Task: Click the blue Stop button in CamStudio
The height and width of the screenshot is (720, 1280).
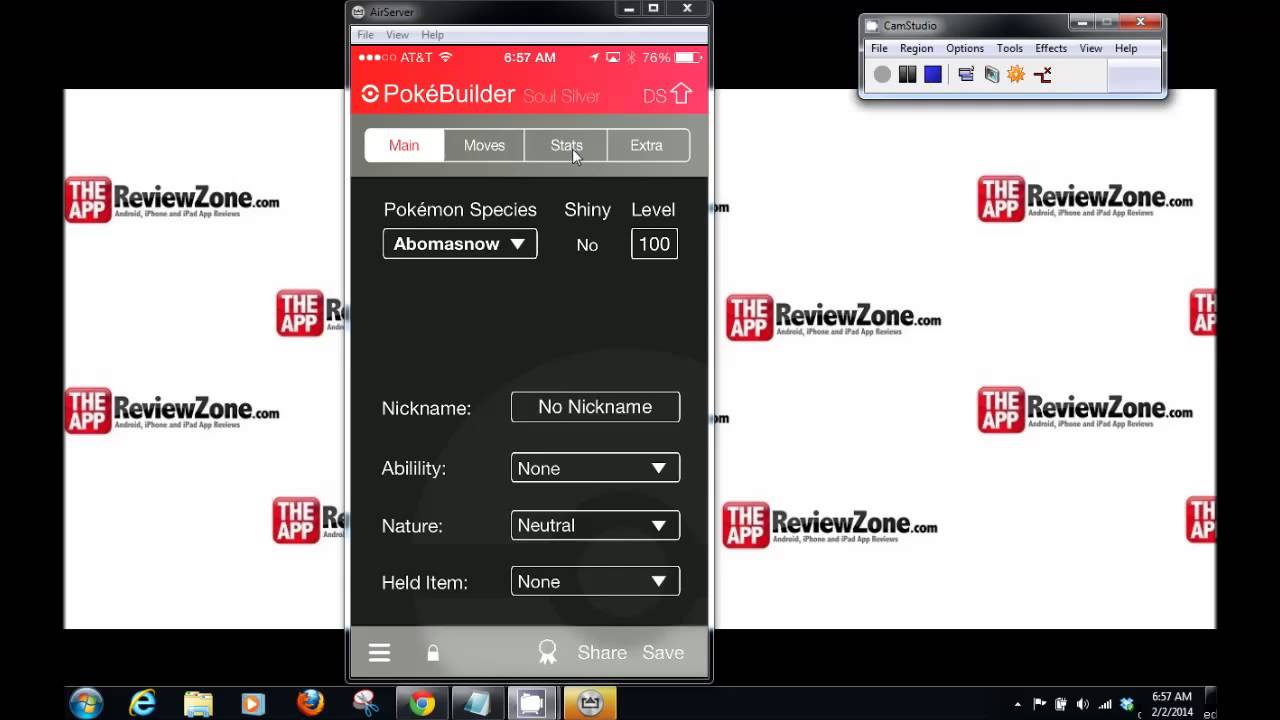Action: tap(933, 74)
